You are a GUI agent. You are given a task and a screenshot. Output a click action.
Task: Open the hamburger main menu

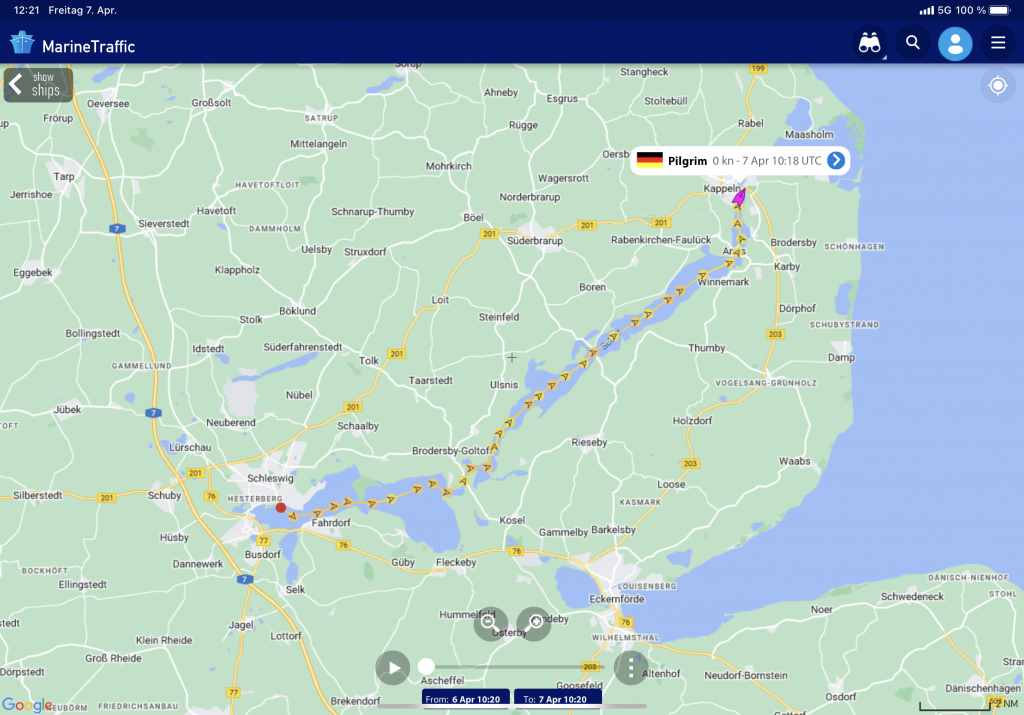click(997, 43)
